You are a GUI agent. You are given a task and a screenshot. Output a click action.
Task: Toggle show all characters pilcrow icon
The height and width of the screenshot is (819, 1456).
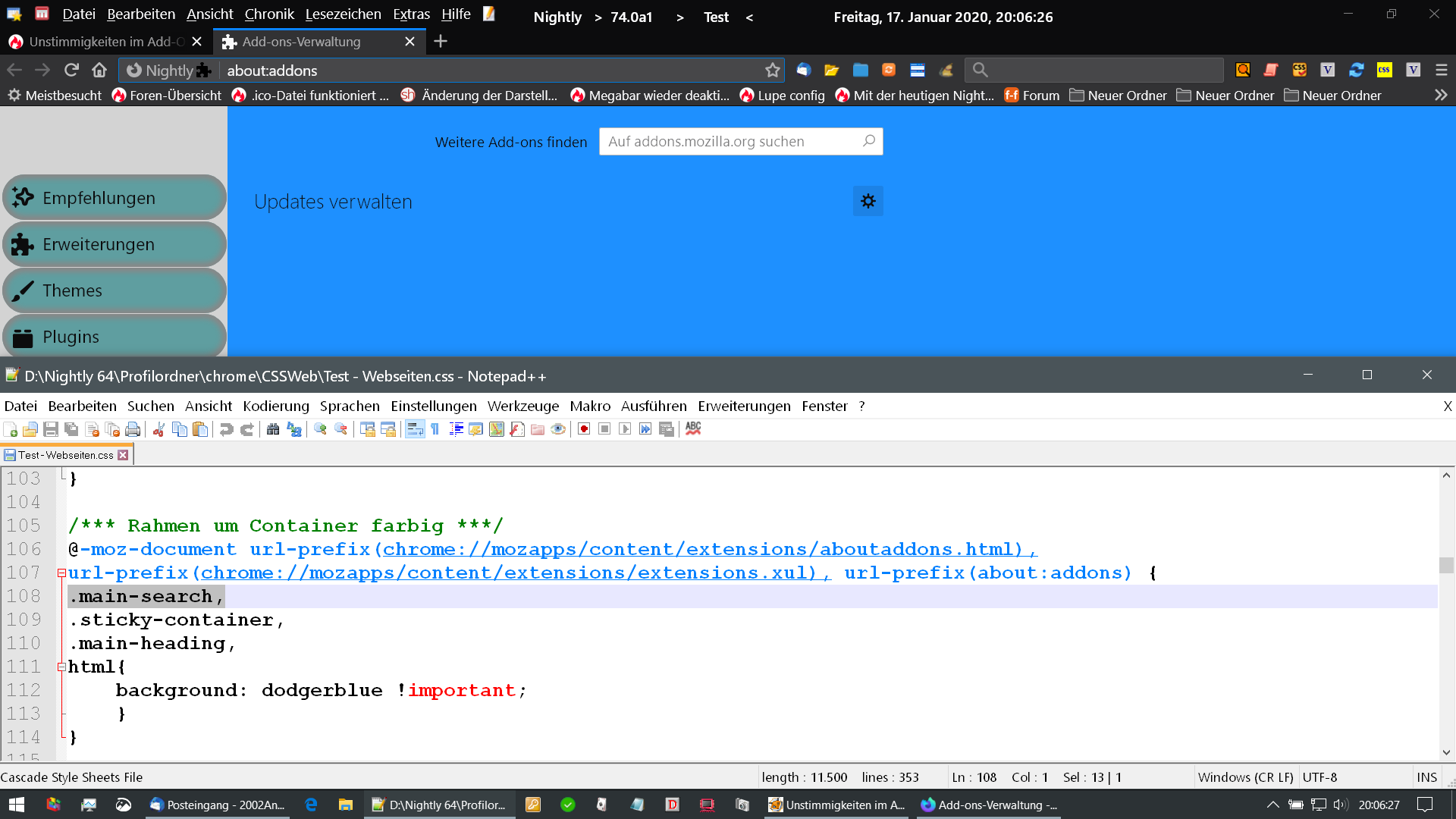pos(435,429)
